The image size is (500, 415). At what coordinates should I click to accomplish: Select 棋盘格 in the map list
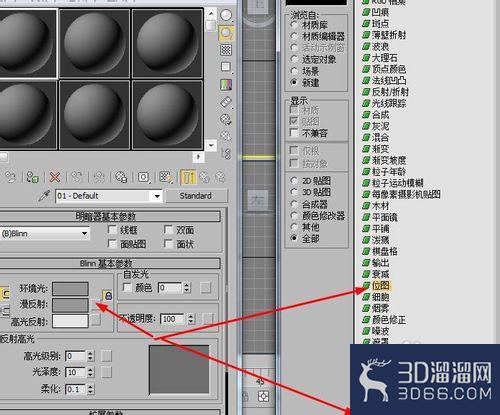[x=385, y=251]
